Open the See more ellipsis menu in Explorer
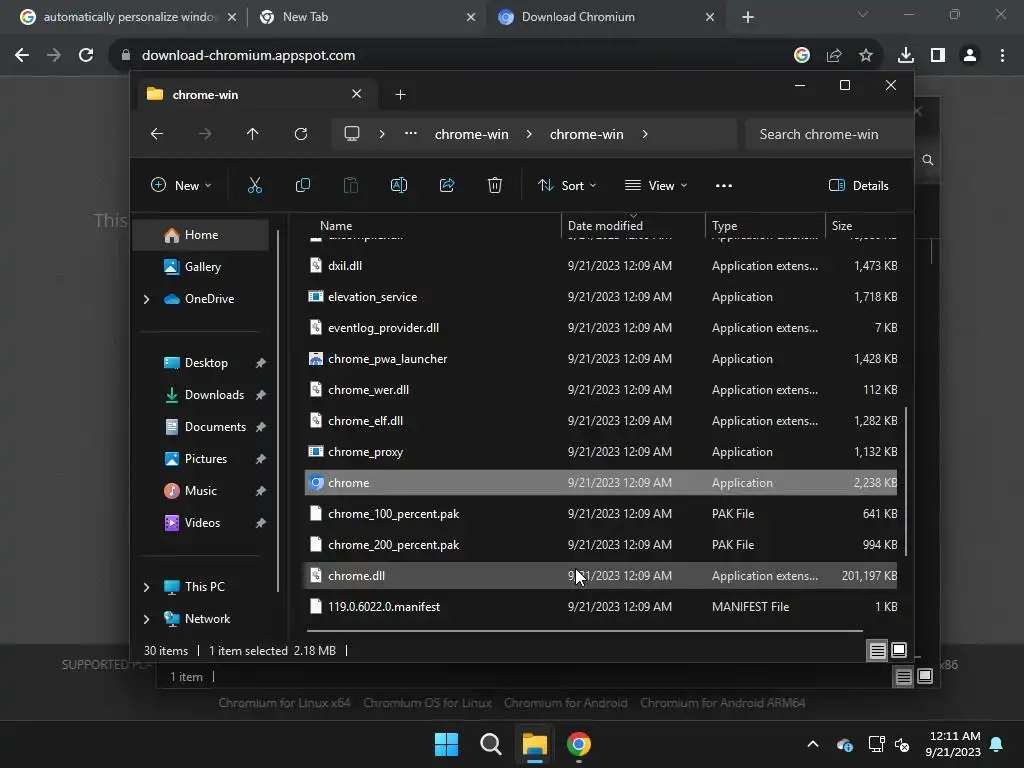This screenshot has width=1024, height=768. (x=724, y=185)
